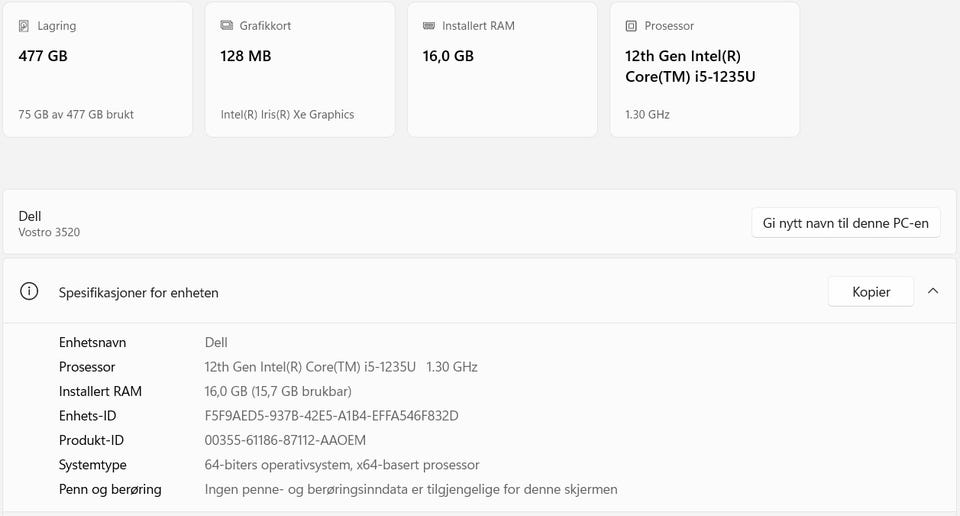Open the Prosessor i5-1235U card
The height and width of the screenshot is (516, 960).
(x=705, y=70)
